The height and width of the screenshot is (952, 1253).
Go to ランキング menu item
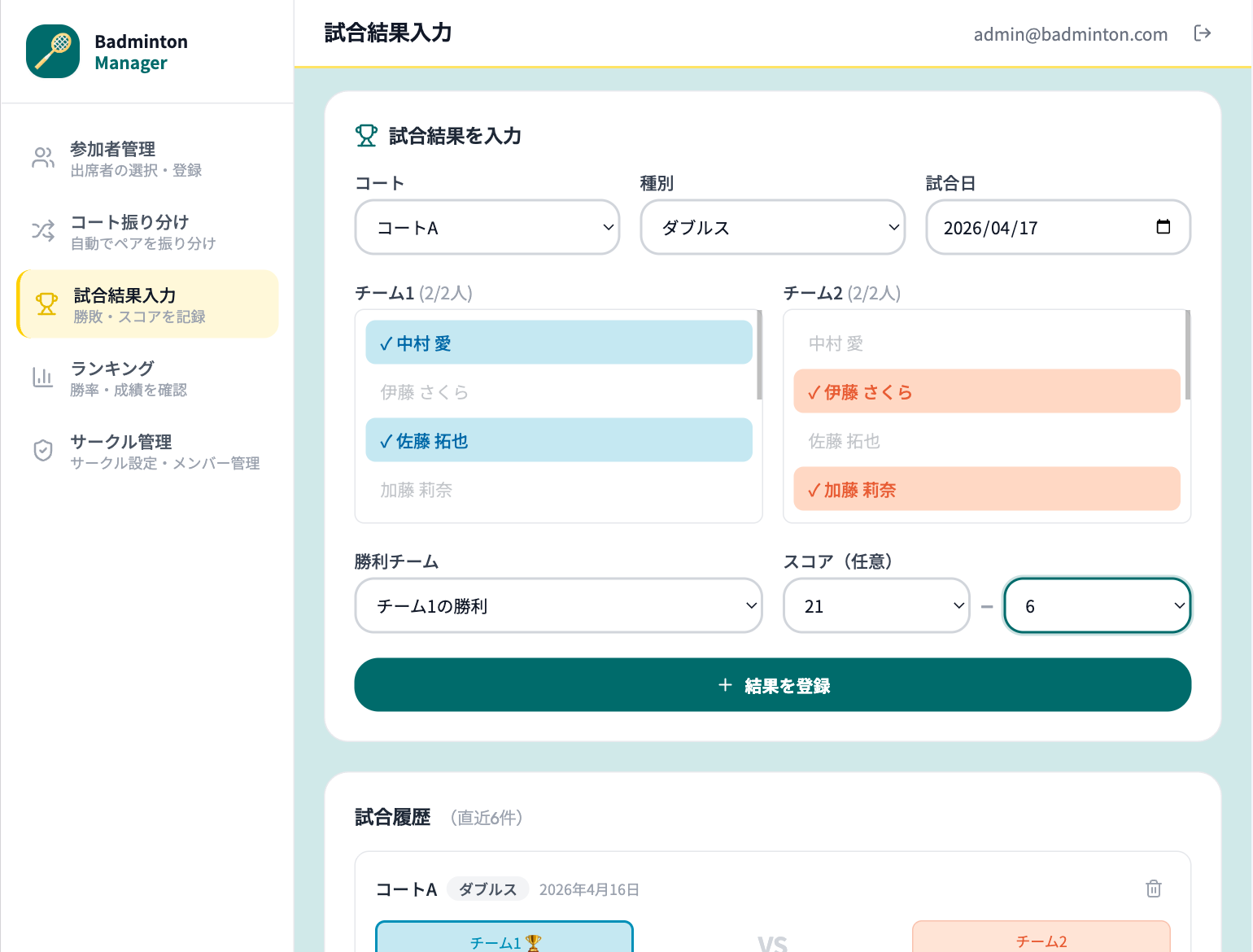(x=147, y=378)
